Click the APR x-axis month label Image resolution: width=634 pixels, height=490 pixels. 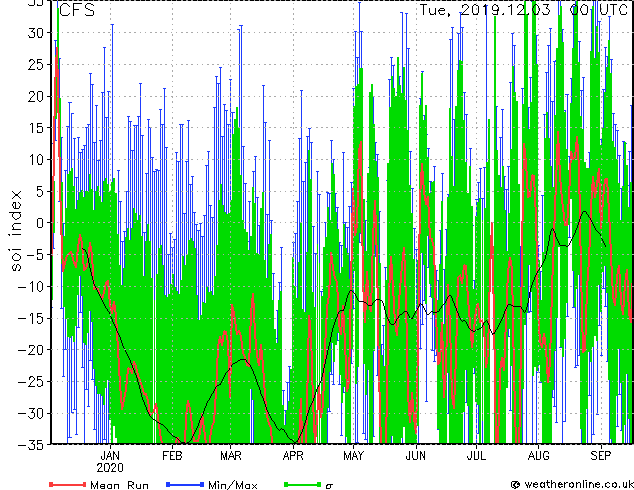tap(293, 456)
